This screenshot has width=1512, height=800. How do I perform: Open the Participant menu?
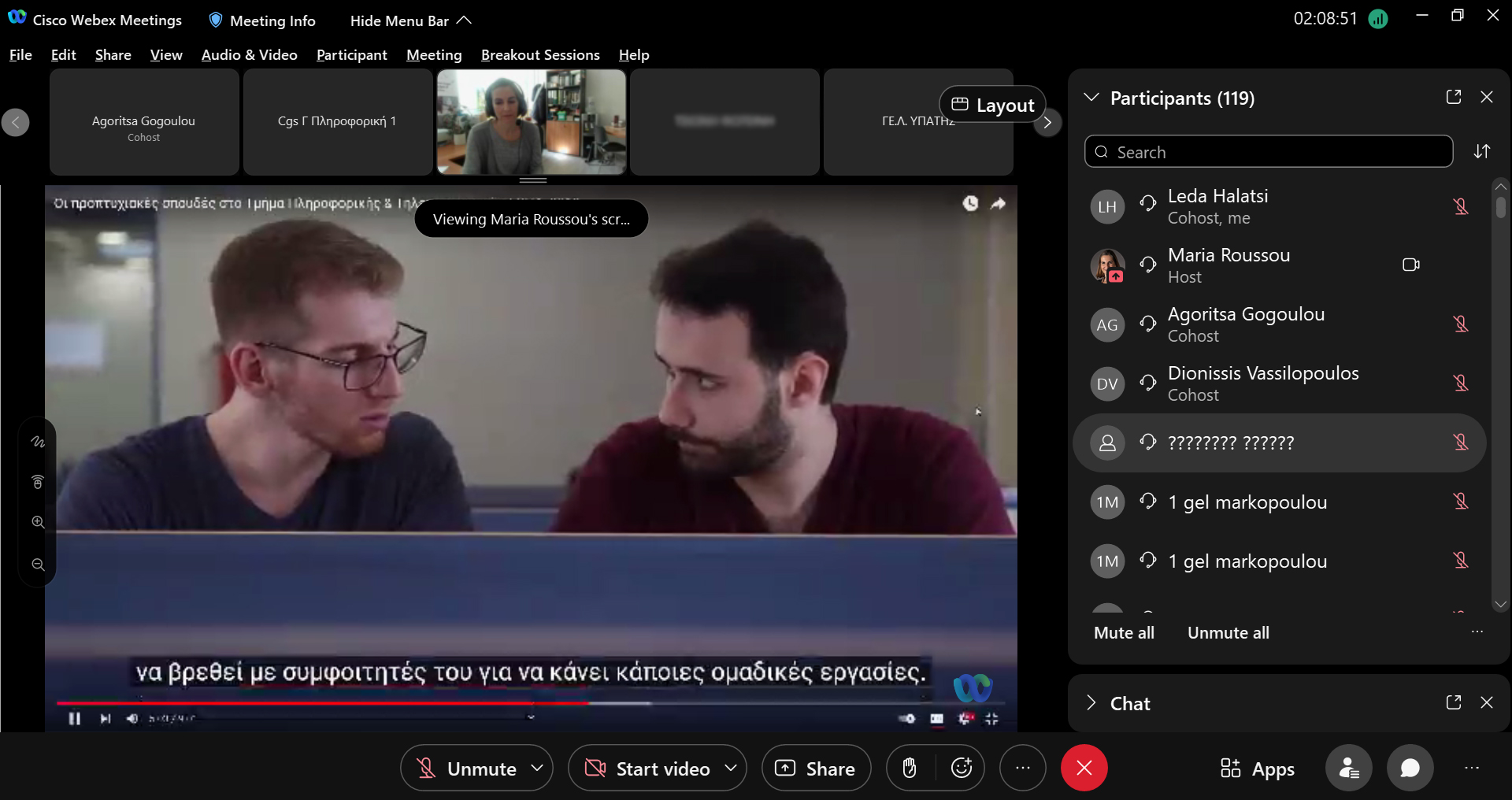(x=351, y=55)
